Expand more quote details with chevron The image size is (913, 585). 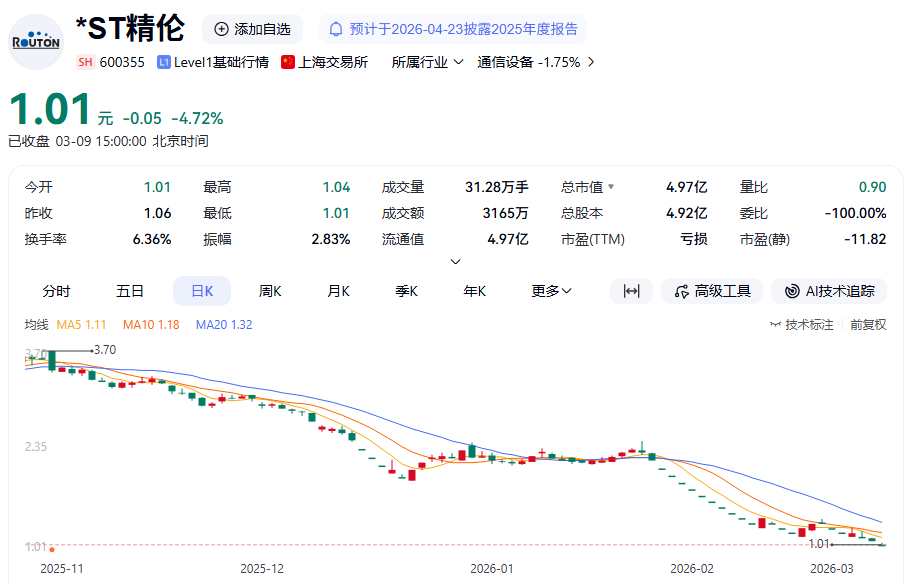point(456,262)
